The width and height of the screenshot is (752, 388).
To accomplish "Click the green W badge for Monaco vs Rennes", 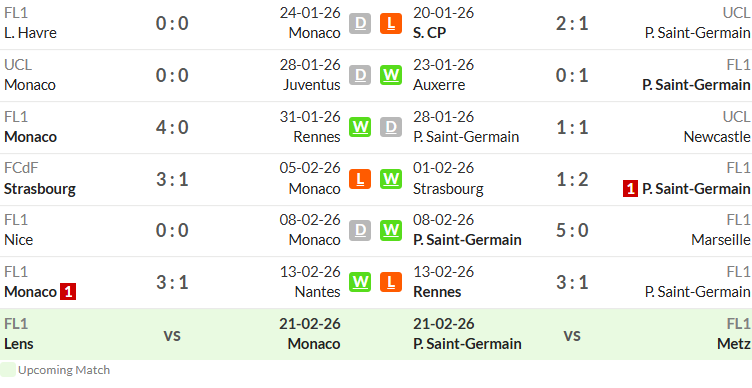I will tap(360, 127).
